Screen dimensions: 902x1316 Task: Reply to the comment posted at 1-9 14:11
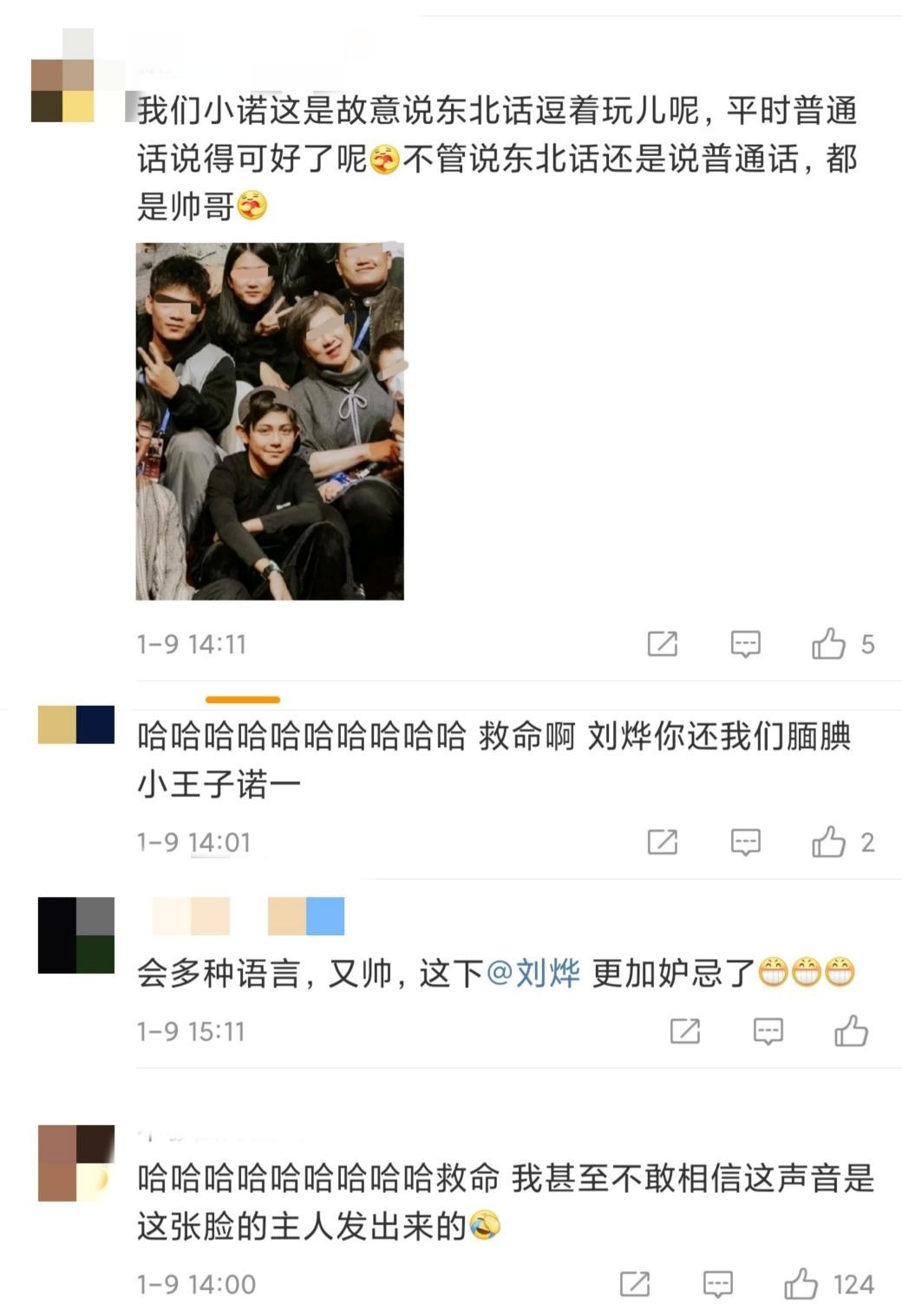pyautogui.click(x=746, y=644)
